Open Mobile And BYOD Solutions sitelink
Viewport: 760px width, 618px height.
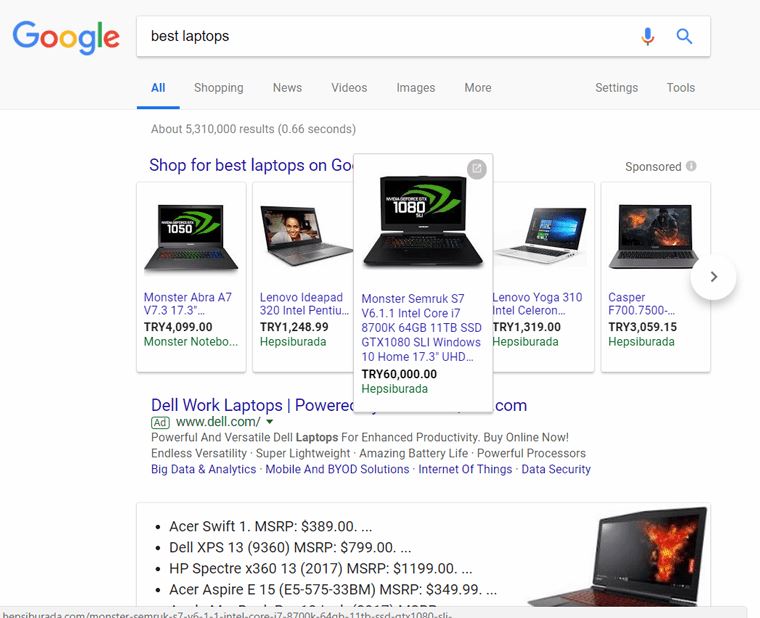click(337, 469)
